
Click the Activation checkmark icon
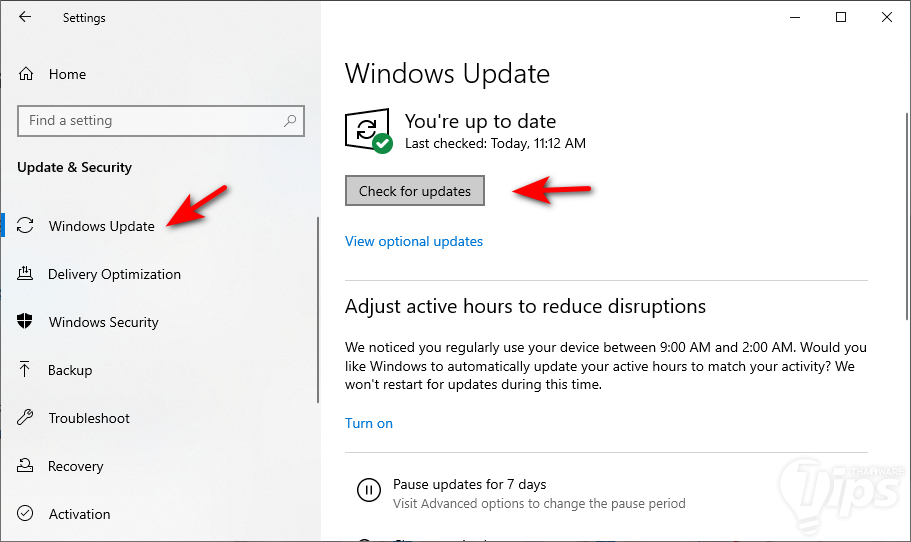click(26, 514)
